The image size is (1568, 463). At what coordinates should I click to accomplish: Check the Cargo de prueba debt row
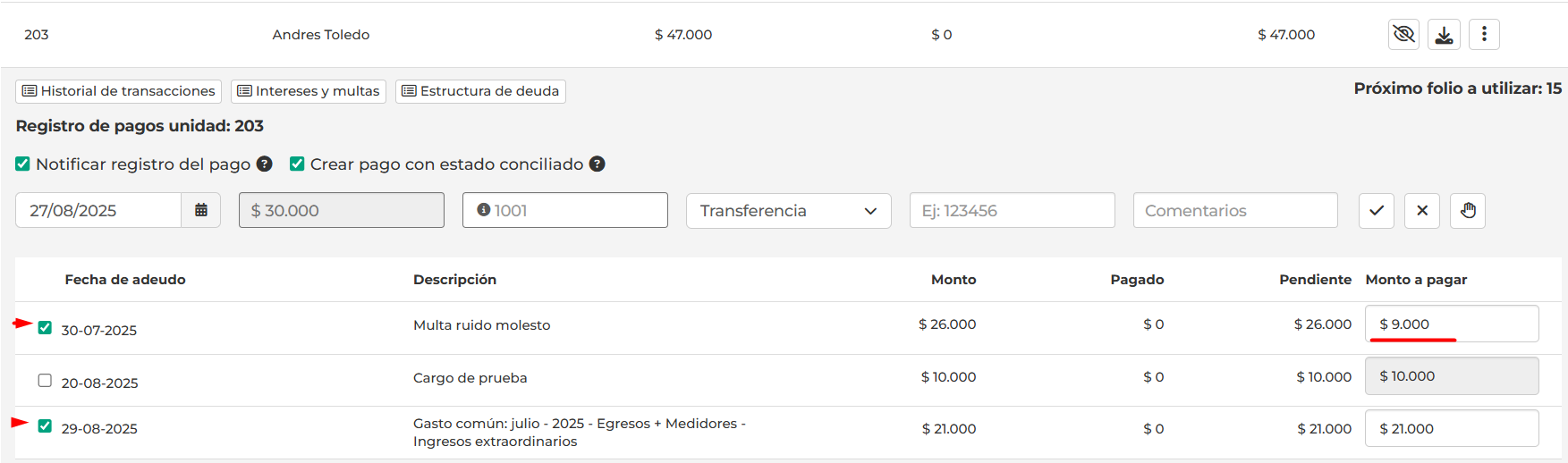(45, 380)
